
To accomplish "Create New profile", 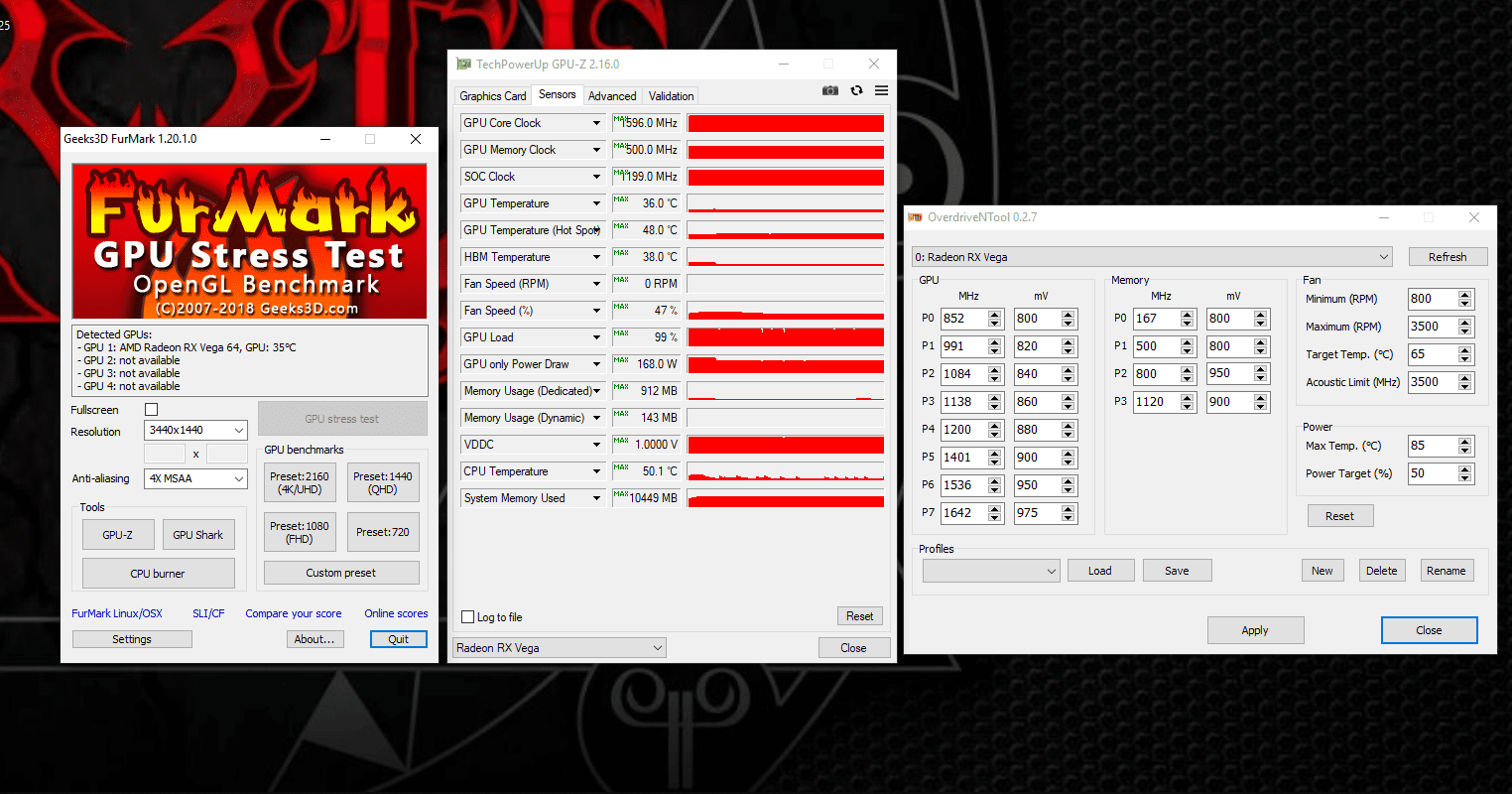I will click(1323, 571).
